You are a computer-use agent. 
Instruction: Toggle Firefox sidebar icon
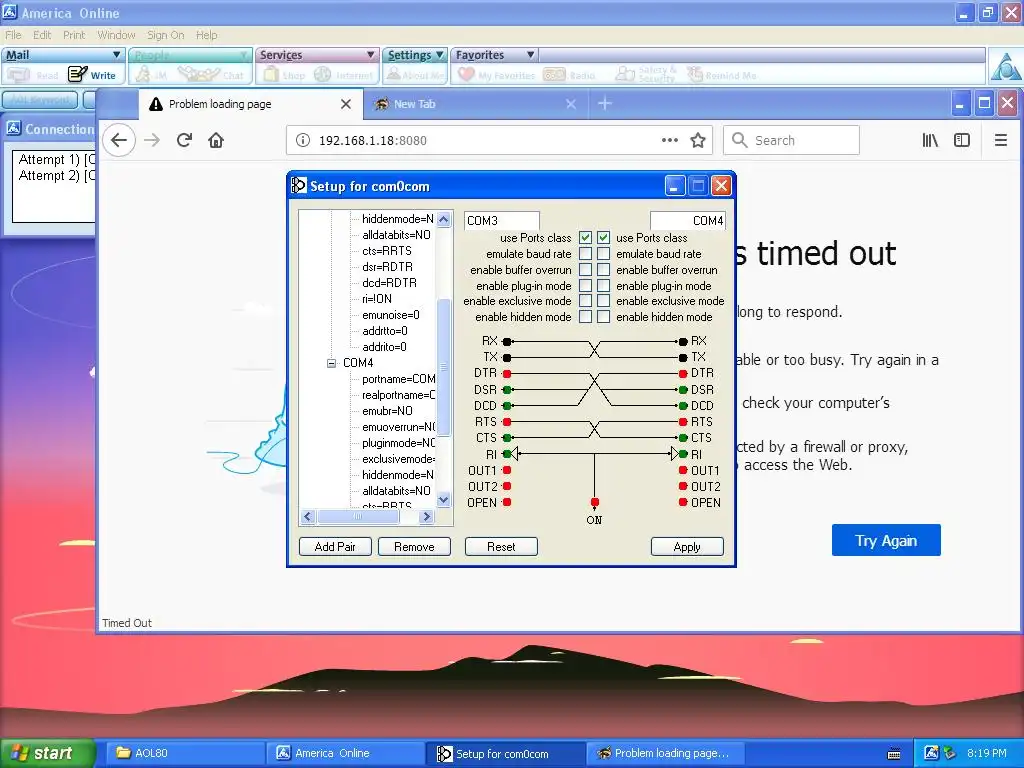[962, 140]
